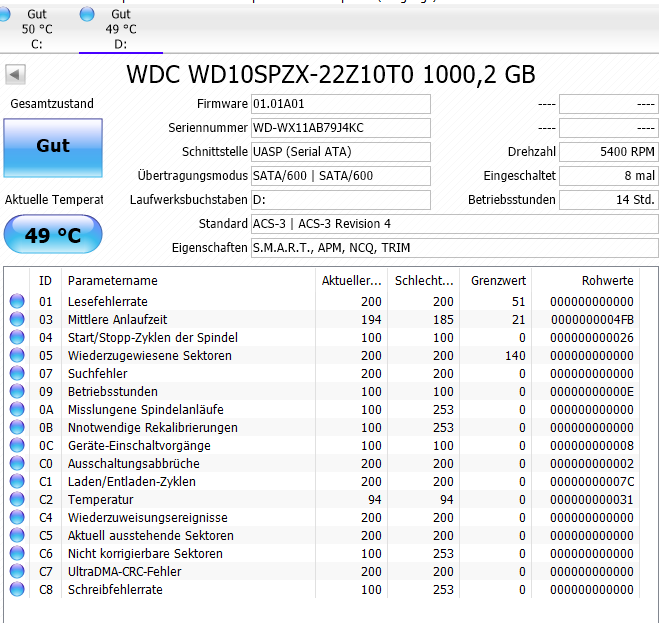This screenshot has height=623, width=659.
Task: Click the 49 °C temperature button
Action: (53, 234)
